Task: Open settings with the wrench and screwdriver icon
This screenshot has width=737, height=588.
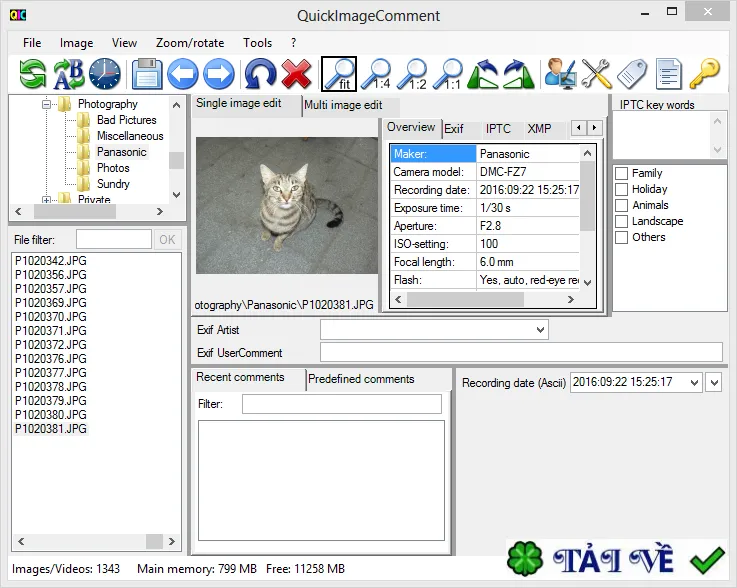Action: click(x=596, y=74)
